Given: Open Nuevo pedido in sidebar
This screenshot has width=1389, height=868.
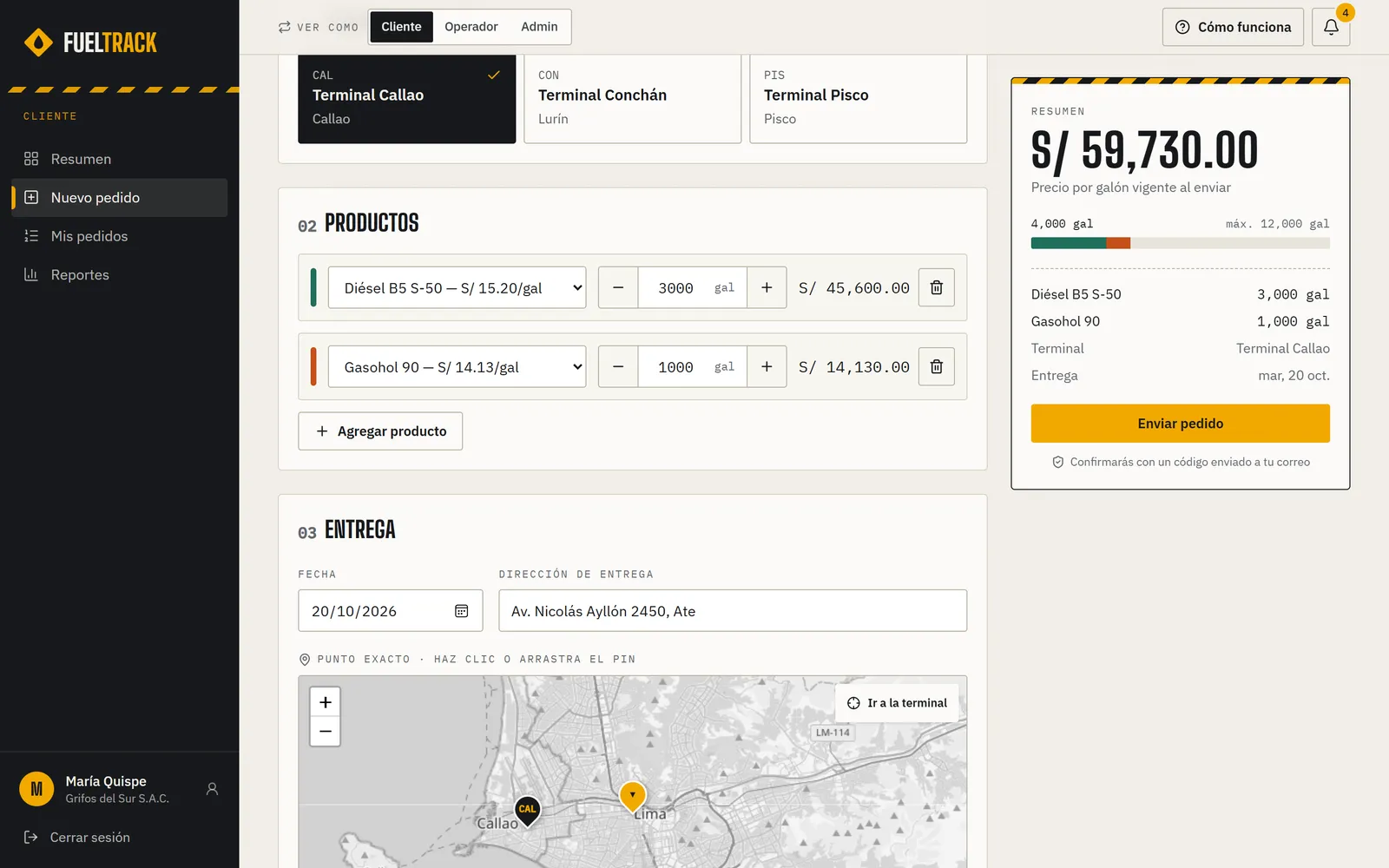Looking at the screenshot, I should (120, 197).
